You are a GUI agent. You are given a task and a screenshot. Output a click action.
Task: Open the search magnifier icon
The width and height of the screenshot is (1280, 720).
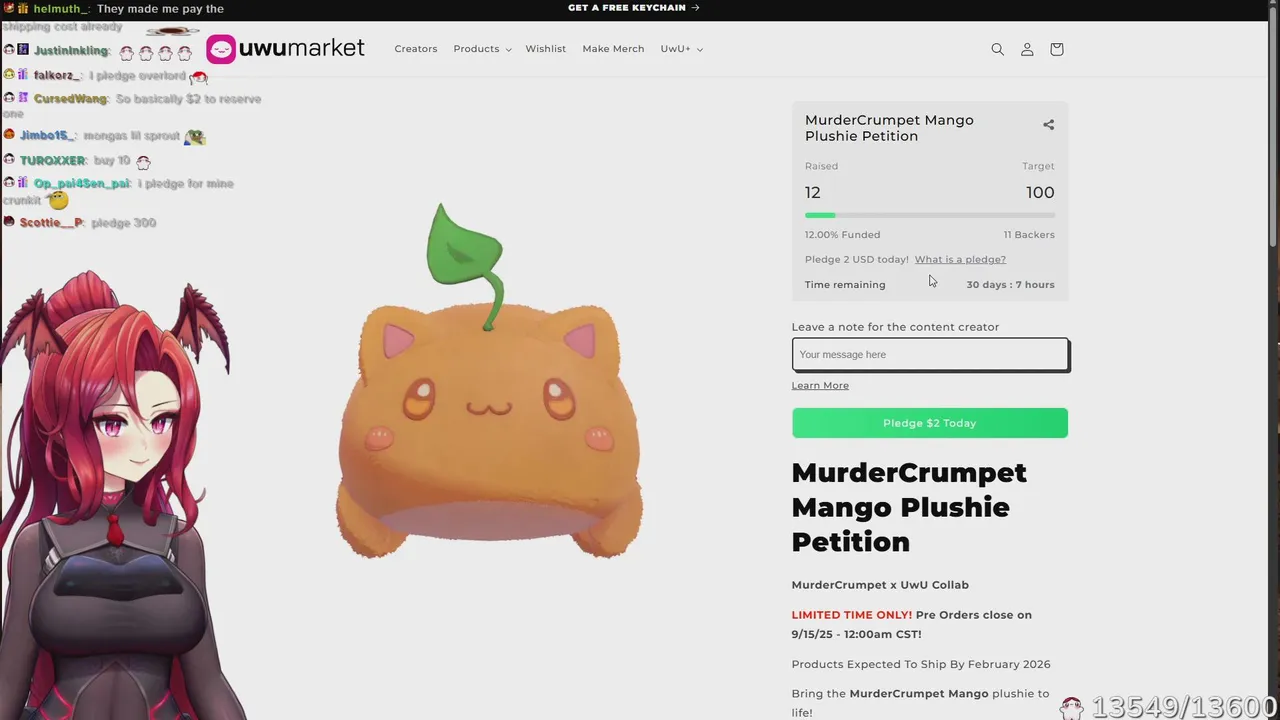[997, 49]
